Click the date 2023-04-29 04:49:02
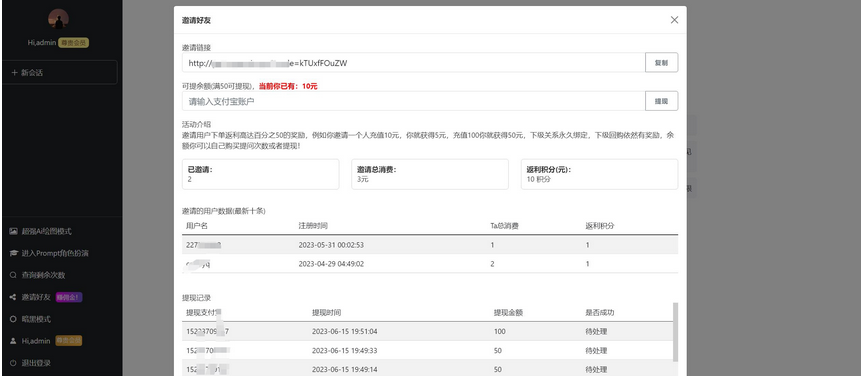The image size is (861, 376). (x=331, y=264)
